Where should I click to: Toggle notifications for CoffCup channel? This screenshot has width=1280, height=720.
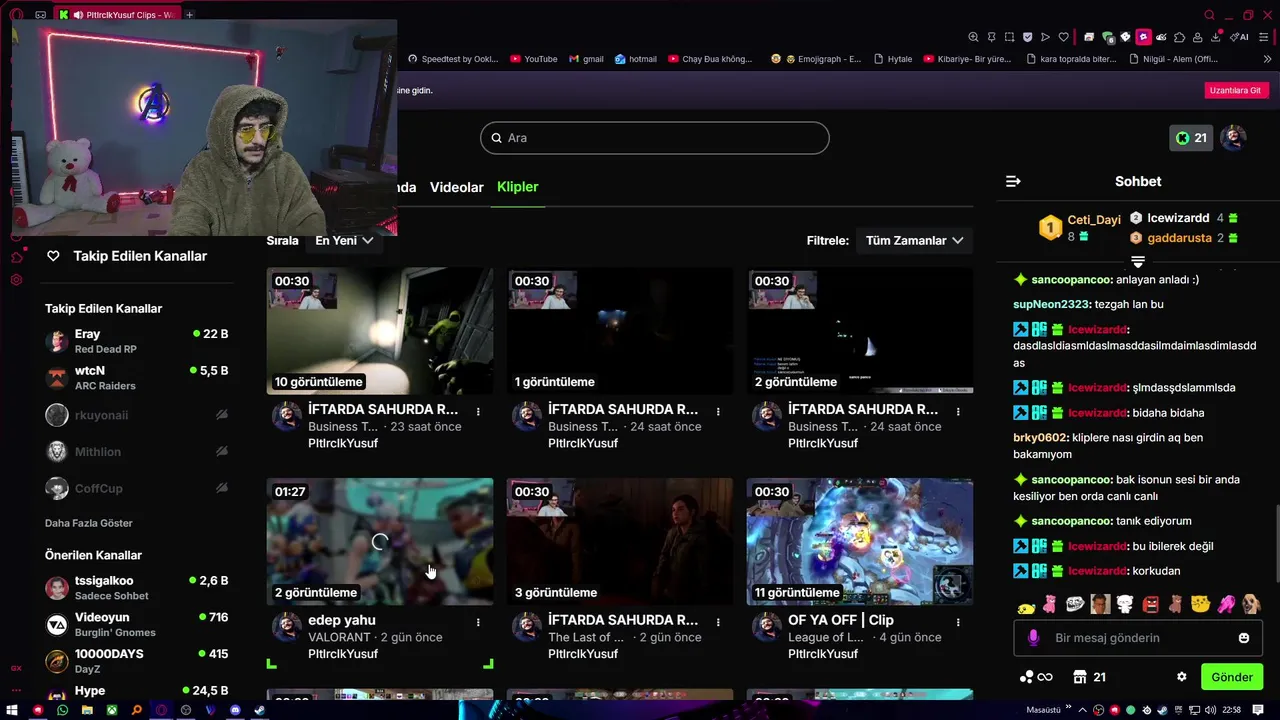222,489
